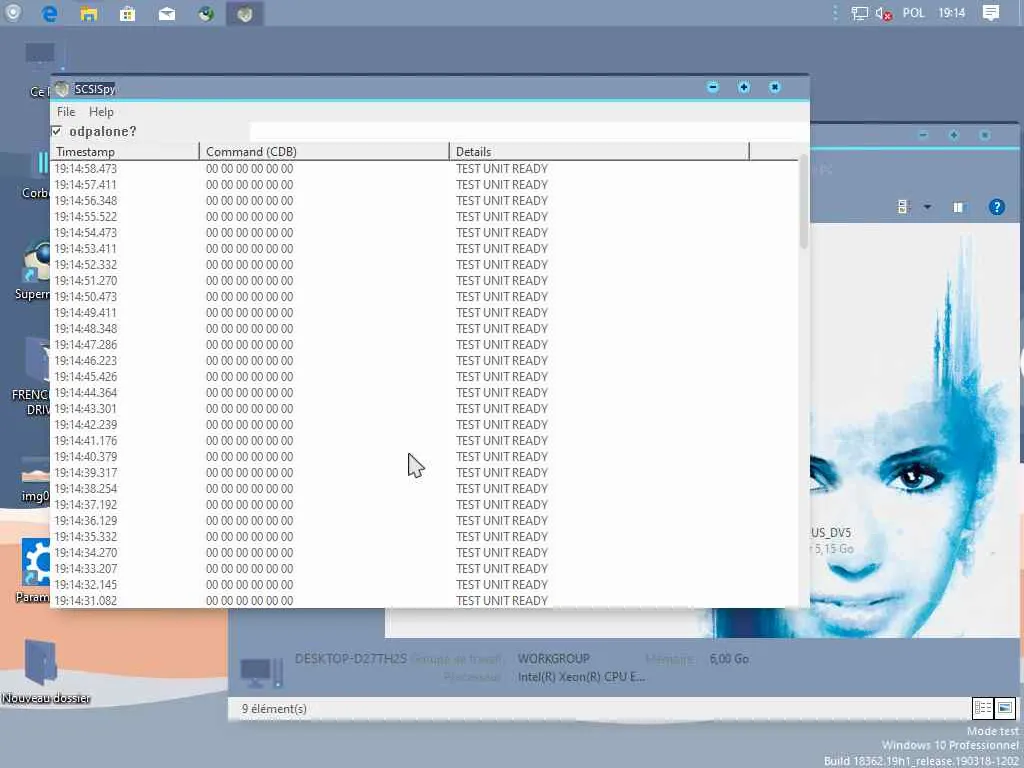The image size is (1024, 768).
Task: Select the Nouveau dossier desktop folder
Action: click(44, 671)
